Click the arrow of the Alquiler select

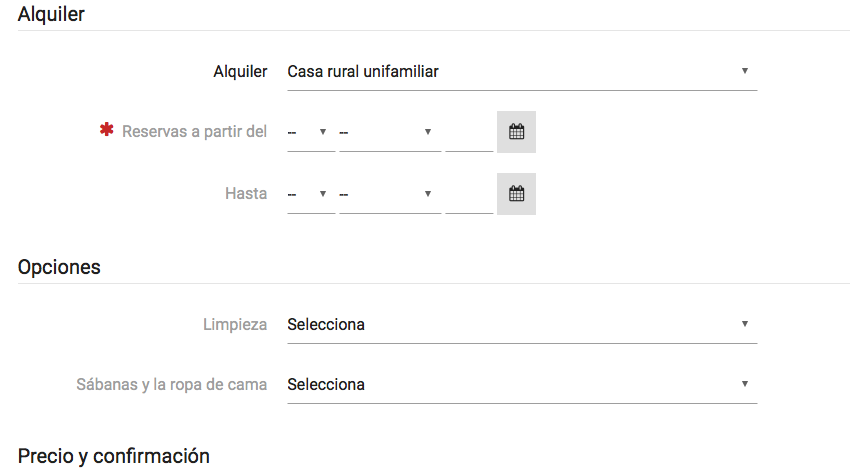(745, 71)
